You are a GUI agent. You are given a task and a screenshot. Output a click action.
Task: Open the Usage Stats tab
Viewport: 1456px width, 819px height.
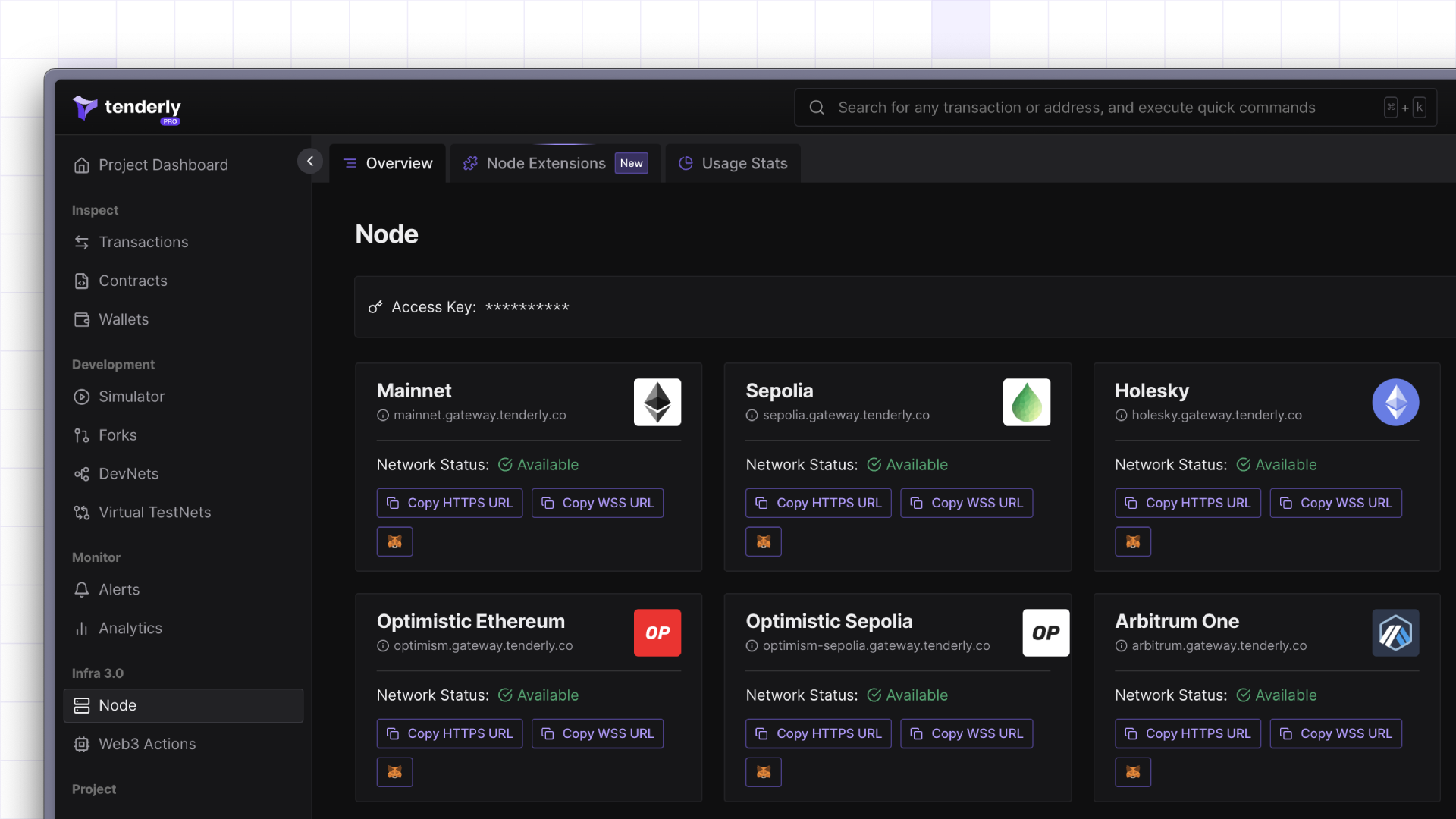(x=733, y=163)
